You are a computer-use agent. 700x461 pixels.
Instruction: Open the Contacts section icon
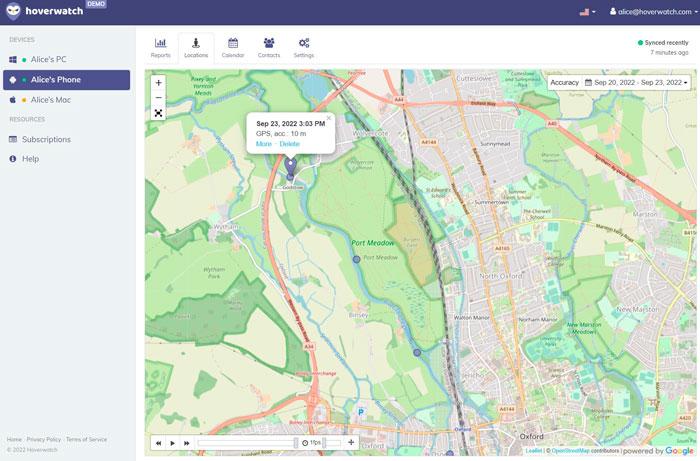coord(269,47)
